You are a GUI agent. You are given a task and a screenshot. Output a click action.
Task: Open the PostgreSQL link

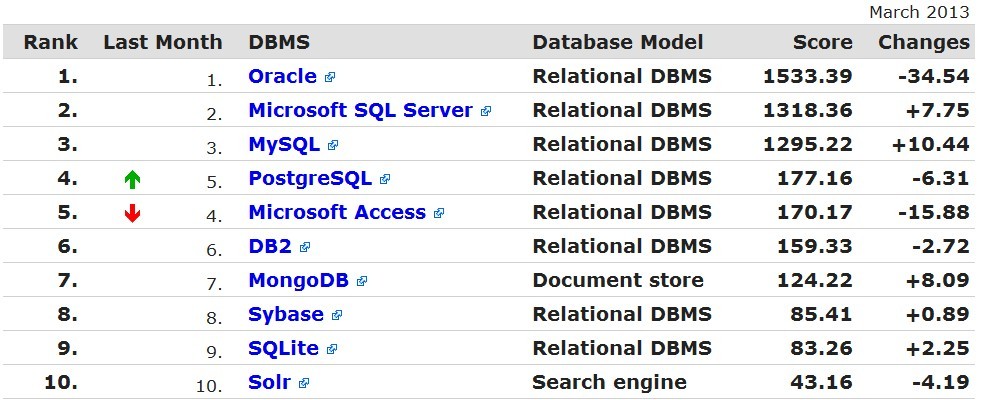coord(310,178)
